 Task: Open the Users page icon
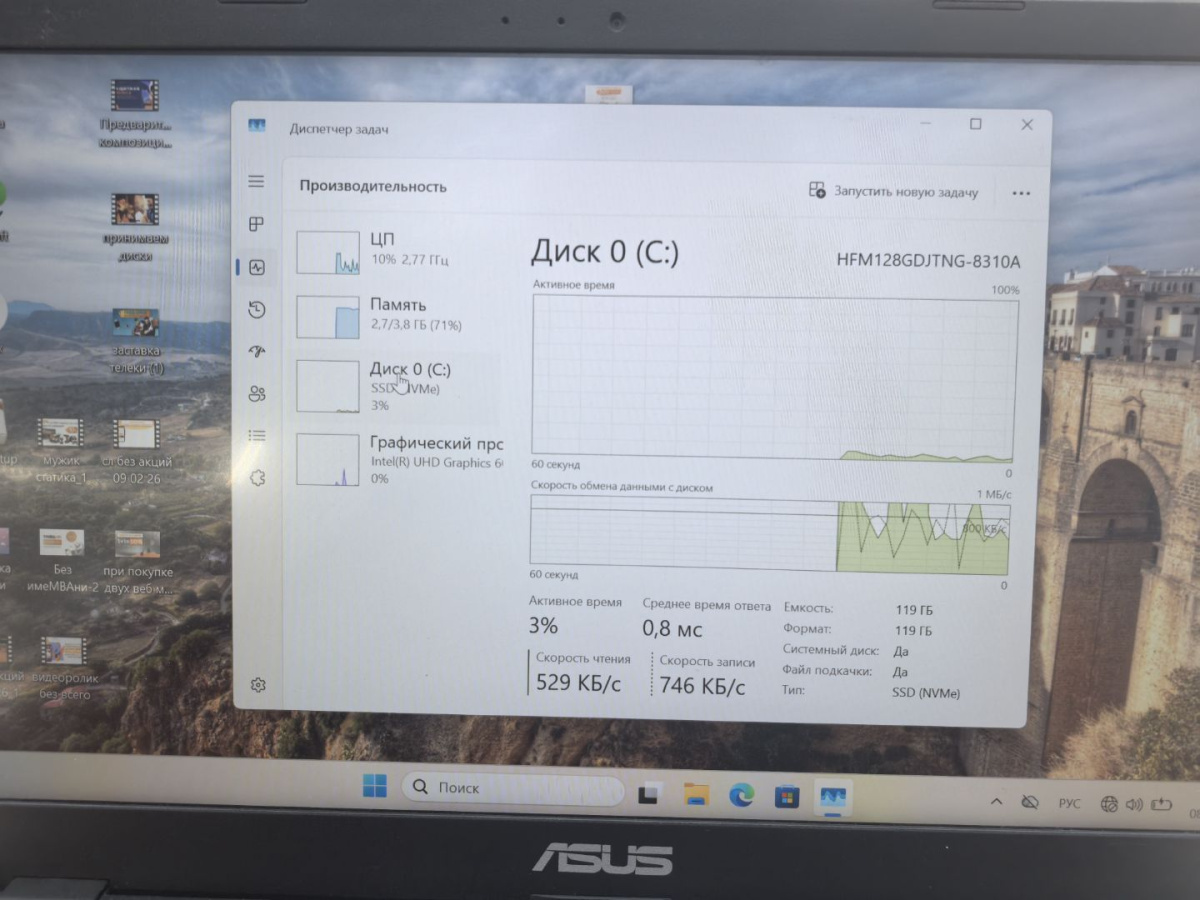257,393
